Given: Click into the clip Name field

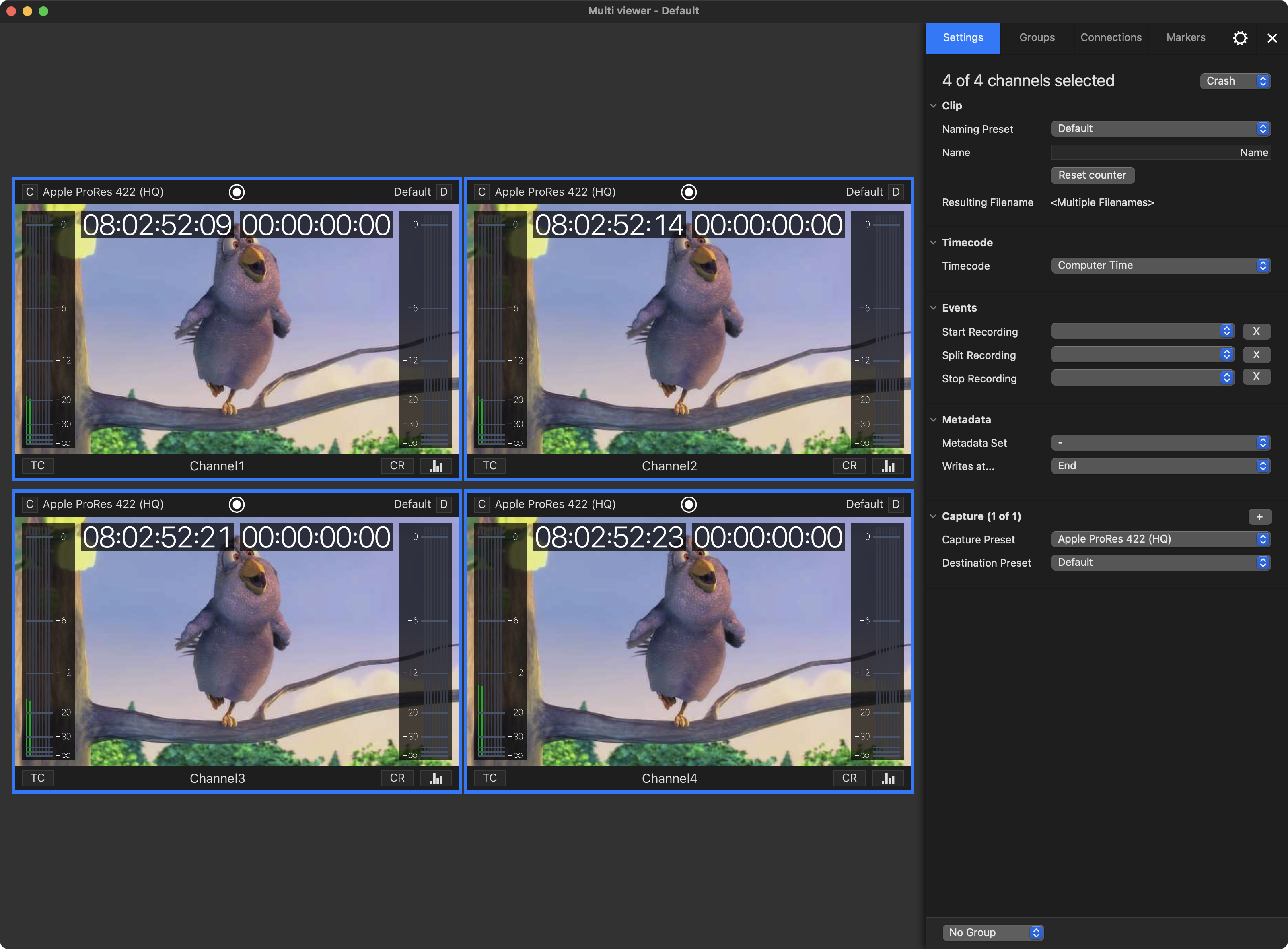Looking at the screenshot, I should 1160,152.
